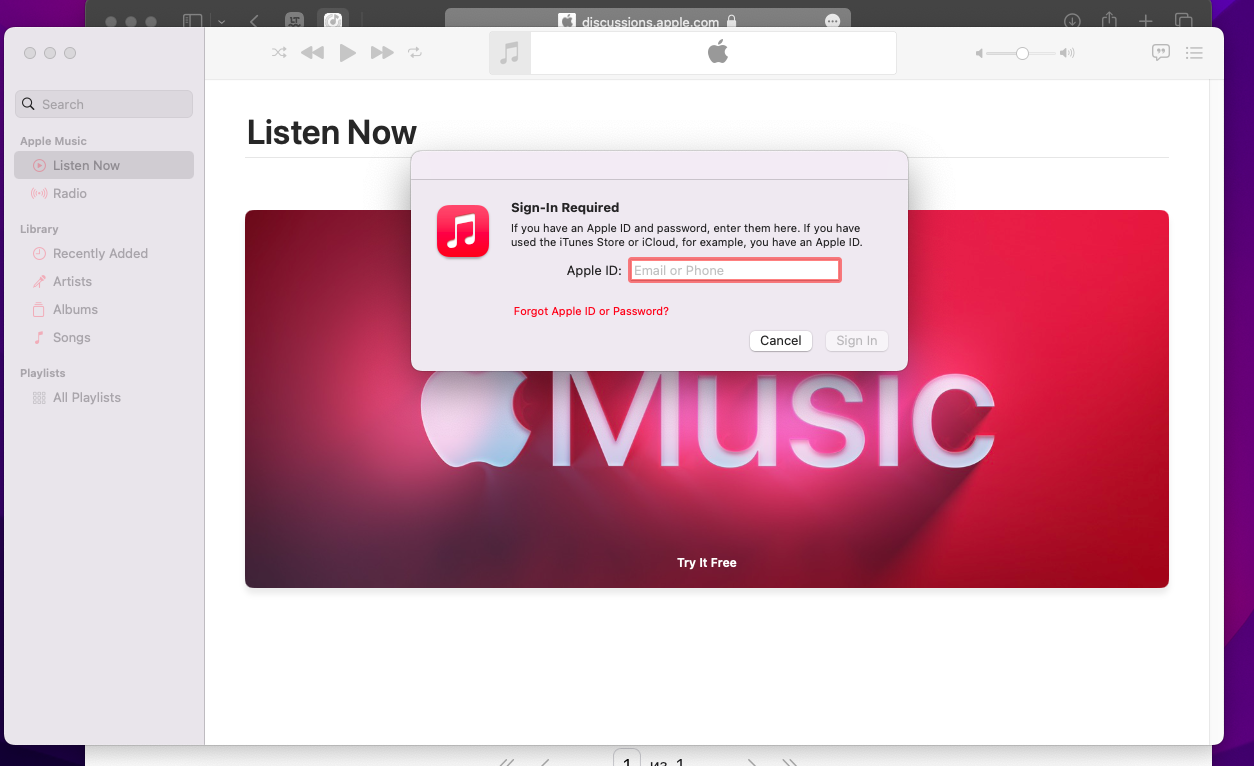Click the Apple logo in now-playing display
Screen dimensions: 1254x766
coord(718,52)
